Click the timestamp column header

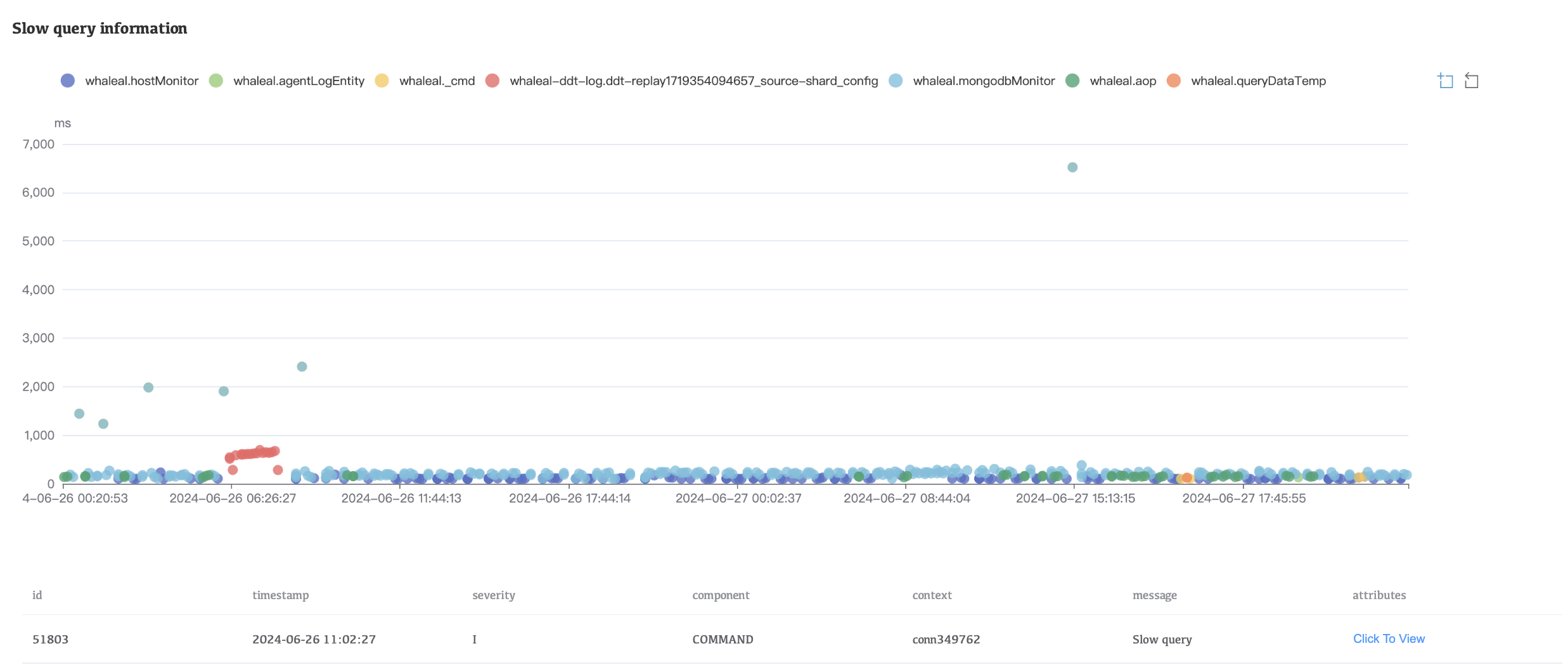click(x=281, y=595)
